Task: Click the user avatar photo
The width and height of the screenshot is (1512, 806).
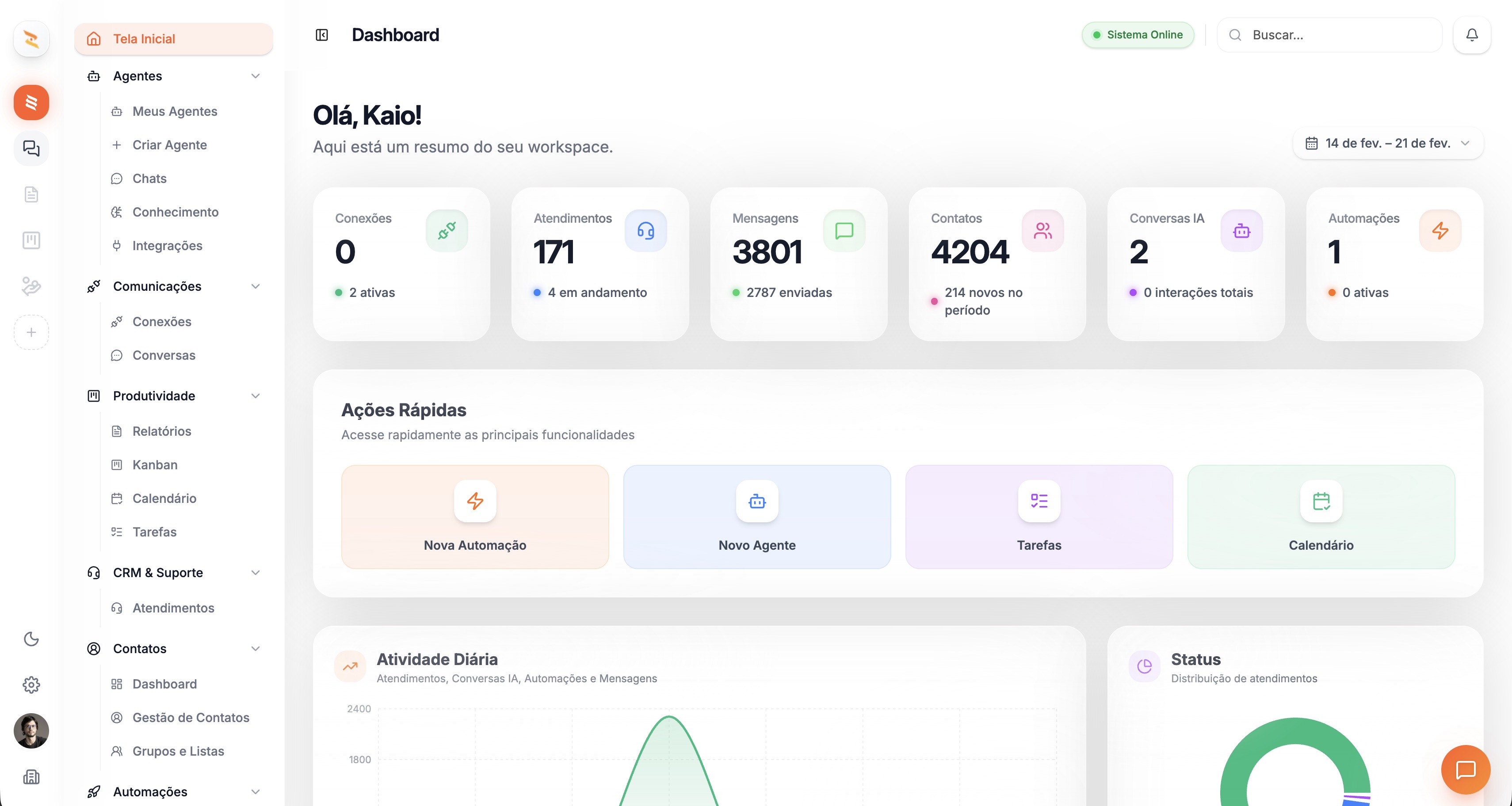Action: pyautogui.click(x=31, y=730)
